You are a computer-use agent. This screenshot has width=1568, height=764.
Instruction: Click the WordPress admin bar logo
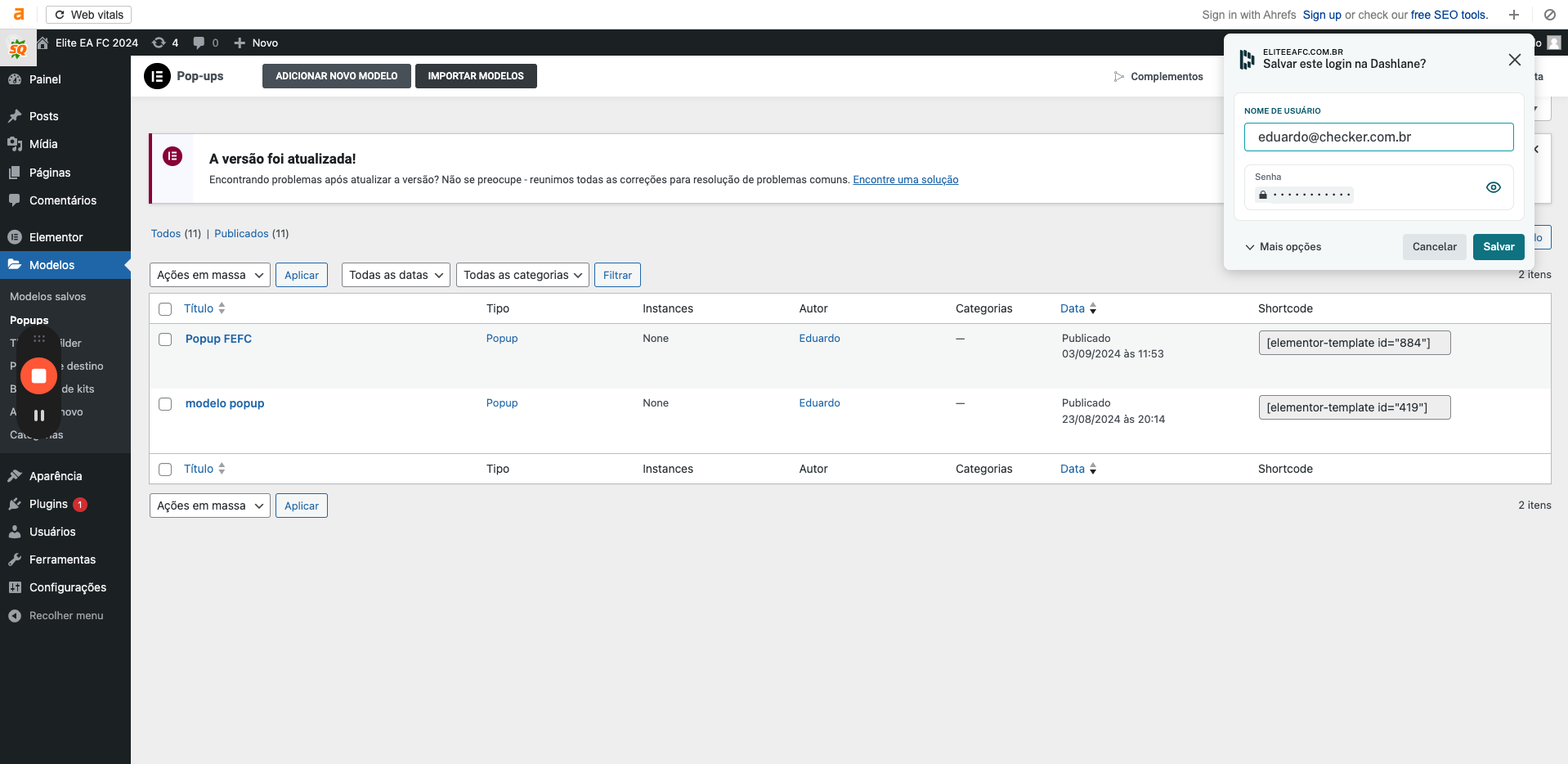18,48
